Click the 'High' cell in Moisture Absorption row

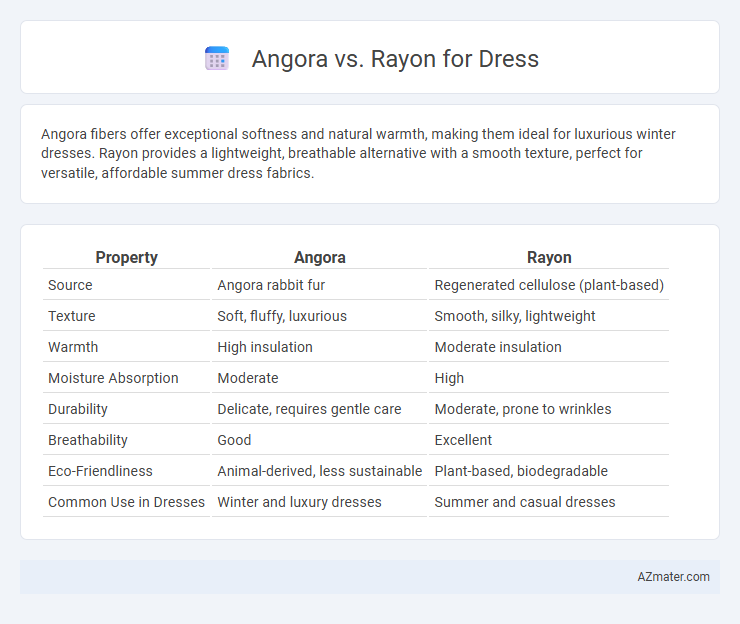pyautogui.click(x=449, y=378)
